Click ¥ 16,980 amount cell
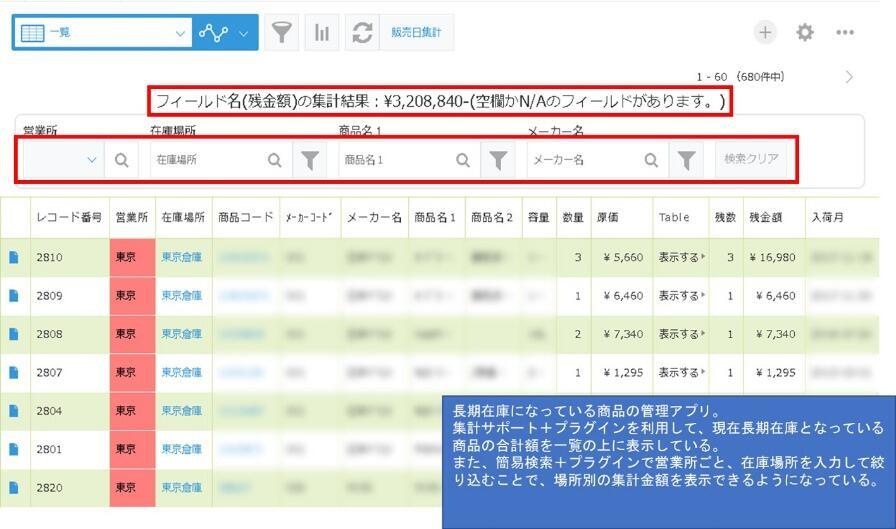 pos(774,257)
